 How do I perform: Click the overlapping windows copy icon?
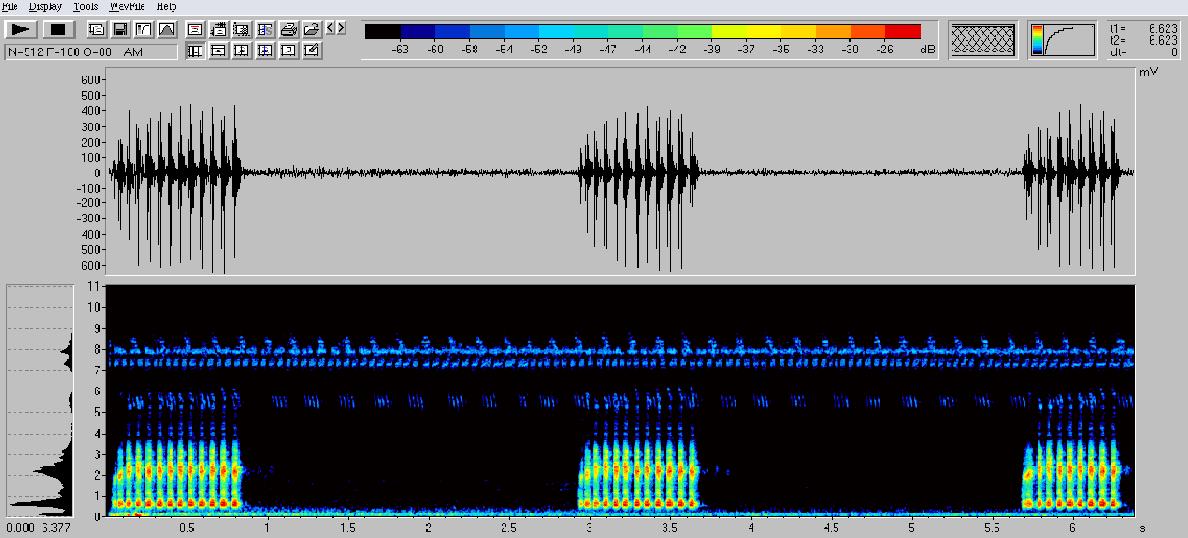pos(97,29)
